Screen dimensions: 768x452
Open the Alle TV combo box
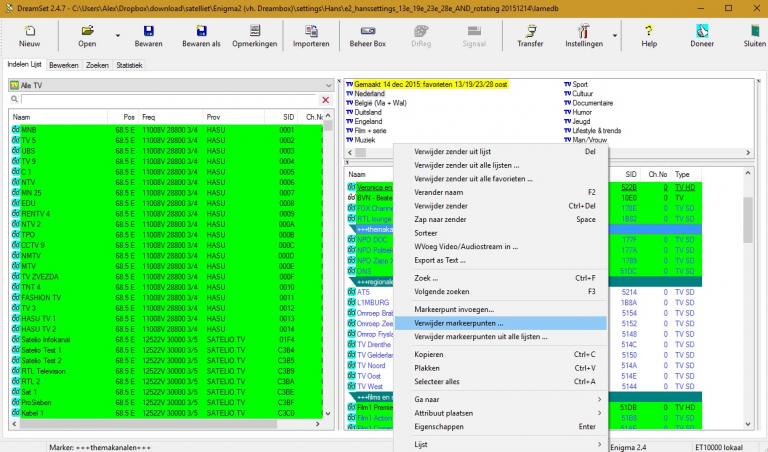pos(170,86)
